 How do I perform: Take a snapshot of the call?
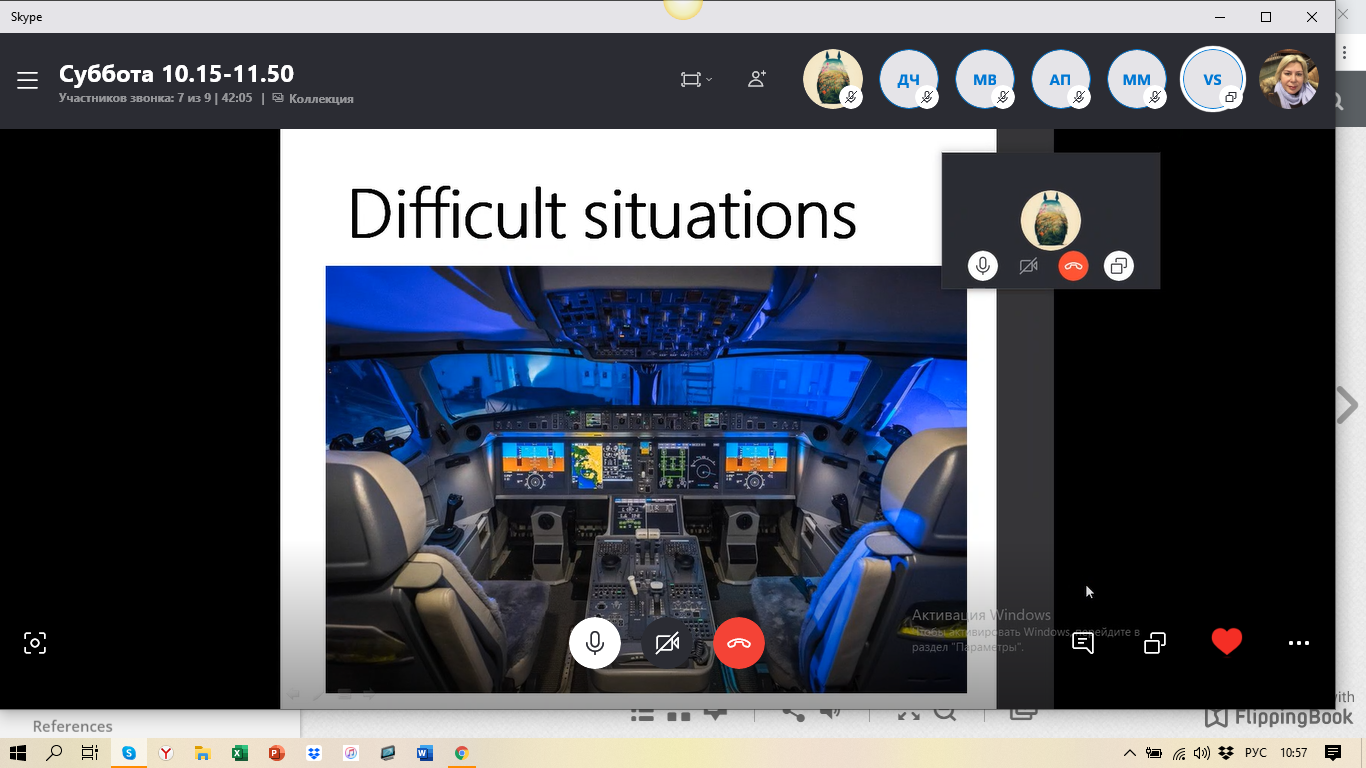35,643
